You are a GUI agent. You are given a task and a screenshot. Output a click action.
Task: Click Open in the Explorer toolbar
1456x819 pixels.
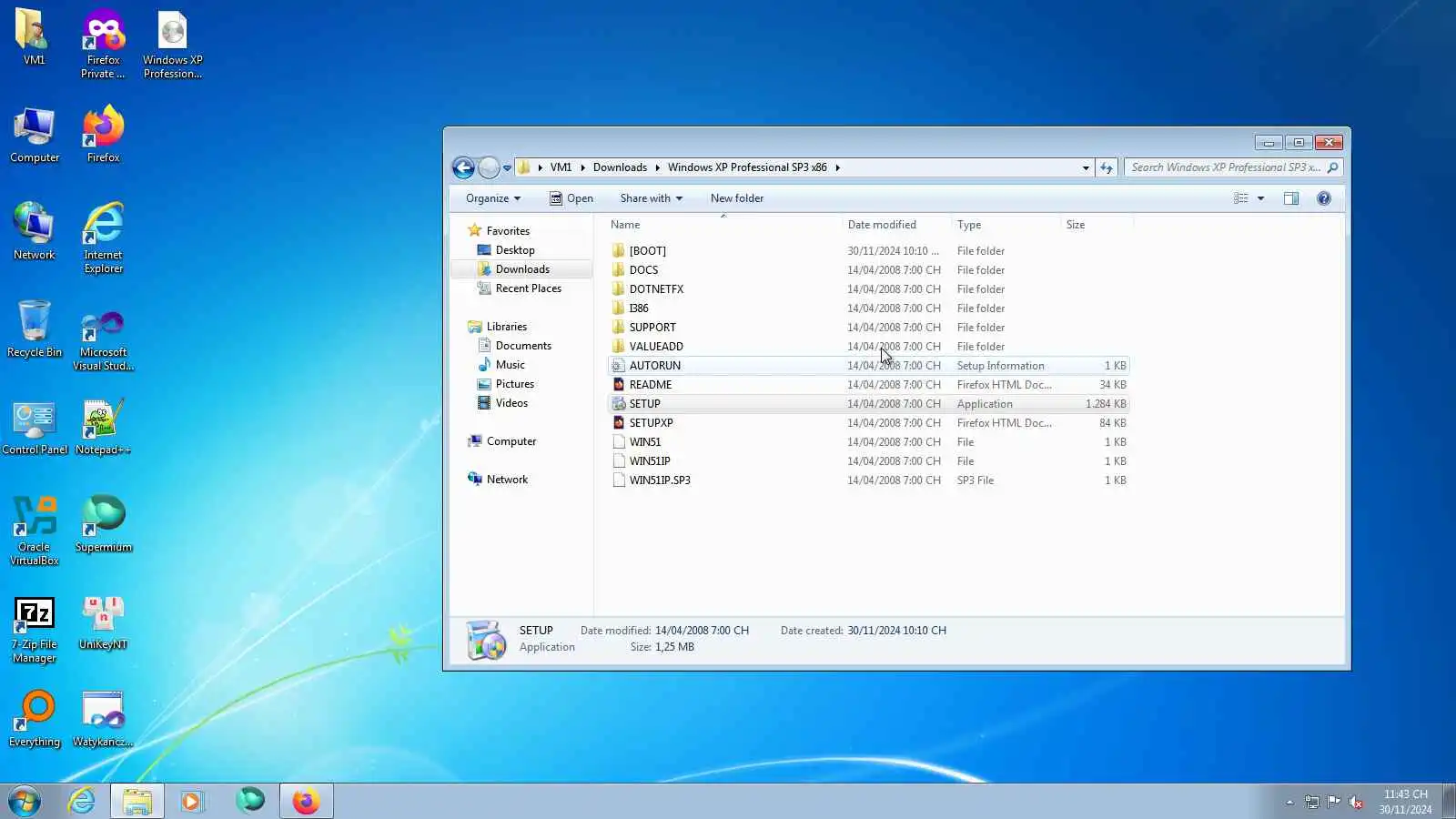click(x=571, y=198)
